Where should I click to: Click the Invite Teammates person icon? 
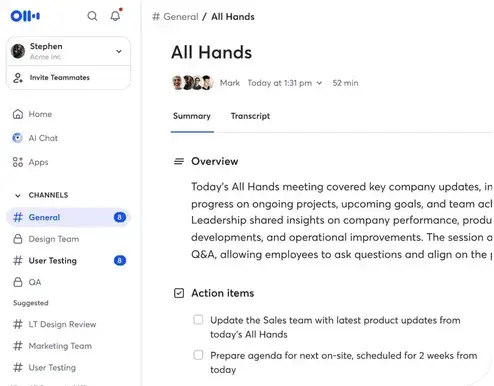(18, 78)
